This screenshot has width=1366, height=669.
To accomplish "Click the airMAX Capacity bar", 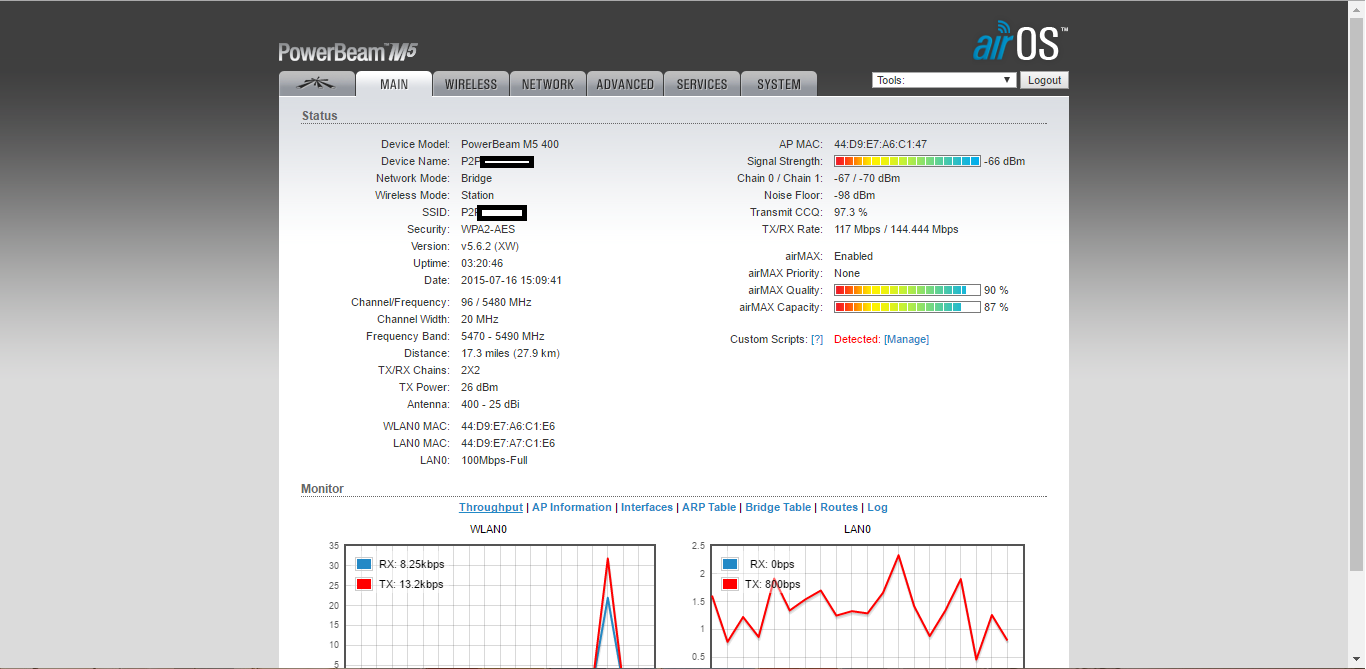I will [907, 307].
